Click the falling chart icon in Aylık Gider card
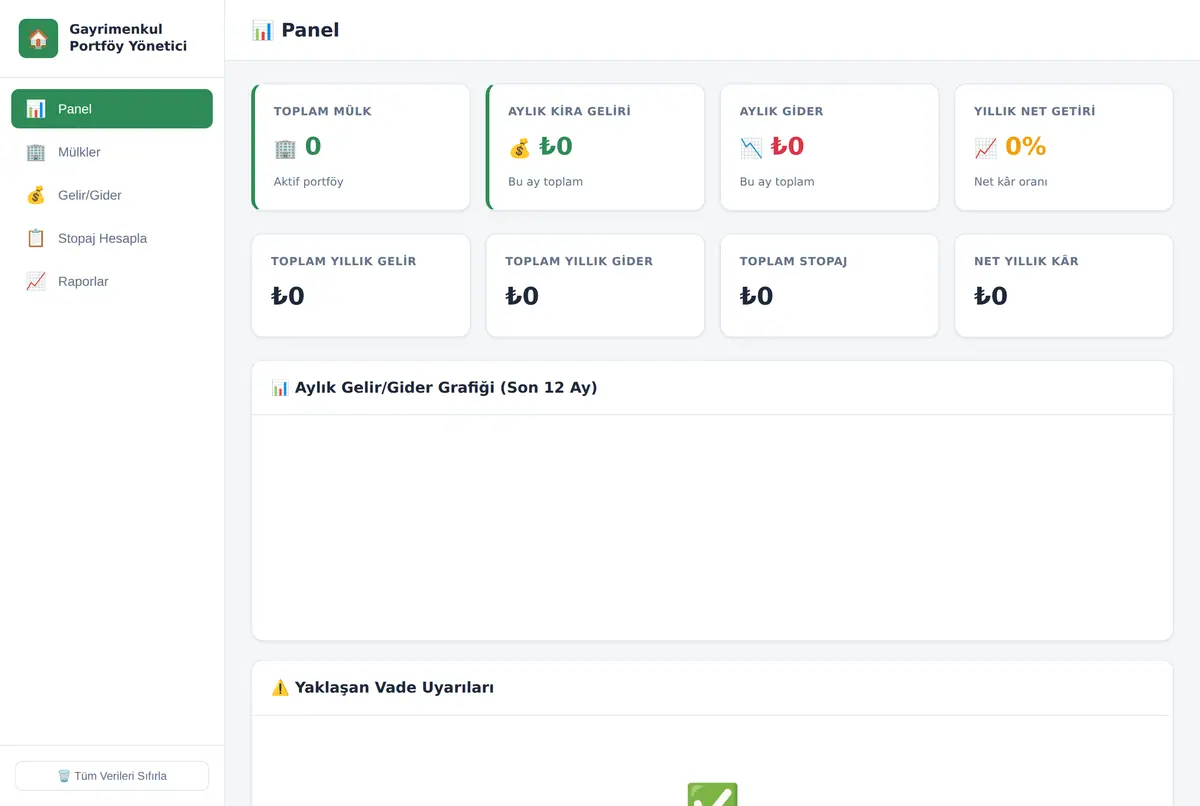 point(751,148)
